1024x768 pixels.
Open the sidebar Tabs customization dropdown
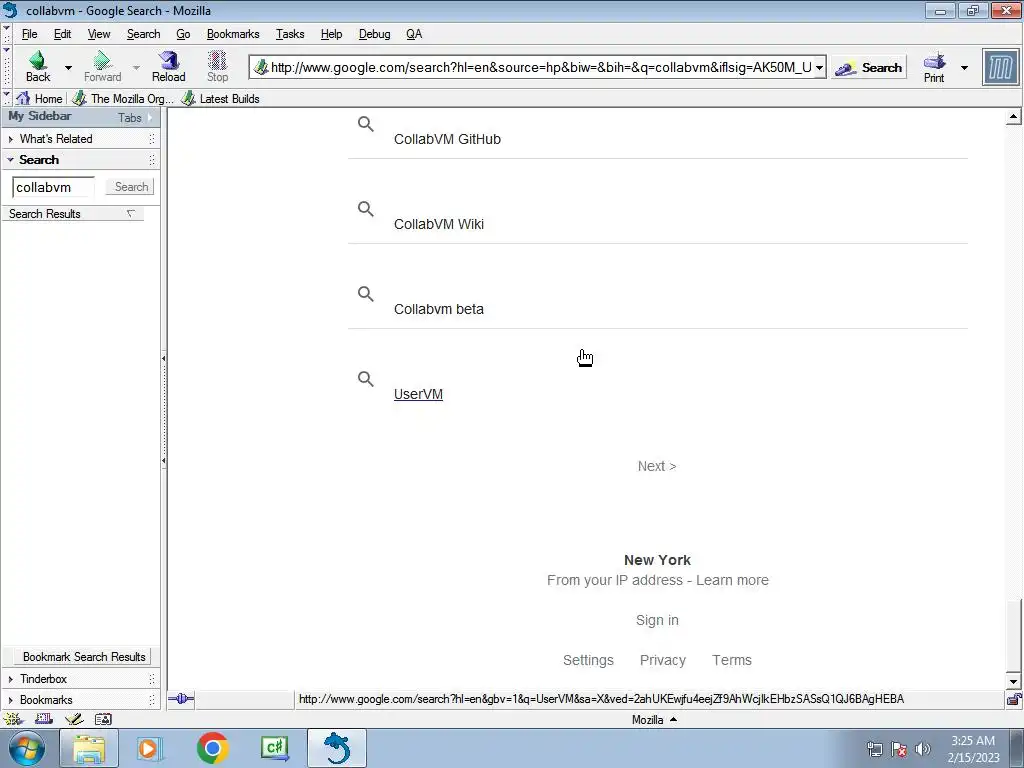(x=135, y=118)
